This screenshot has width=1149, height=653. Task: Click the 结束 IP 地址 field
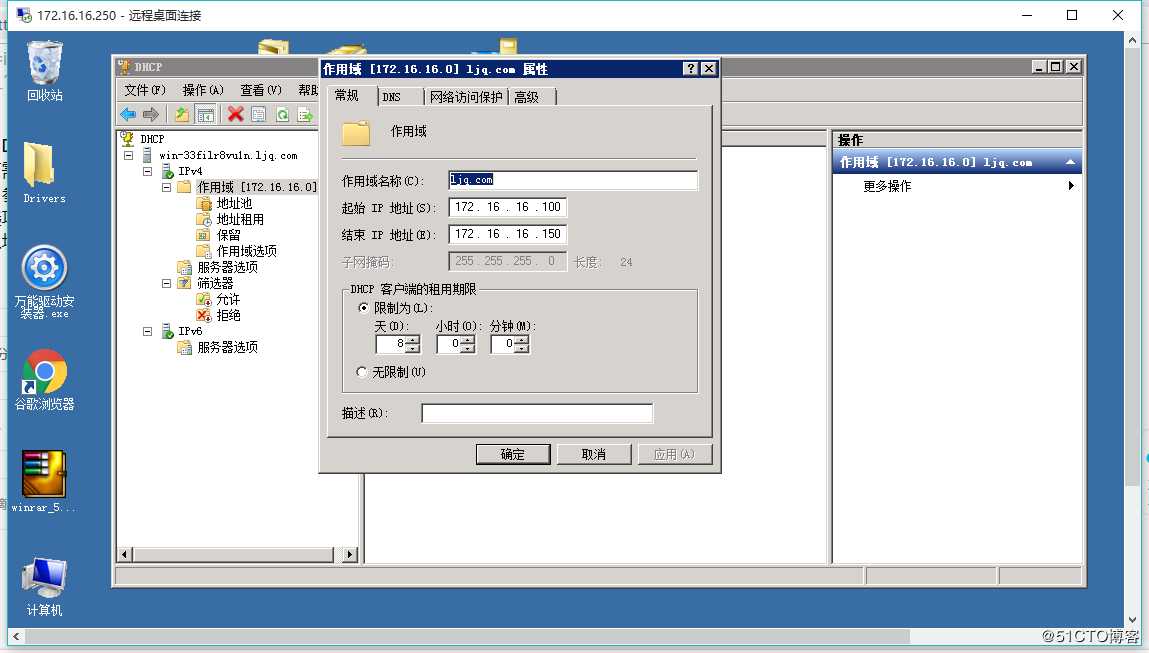click(507, 235)
